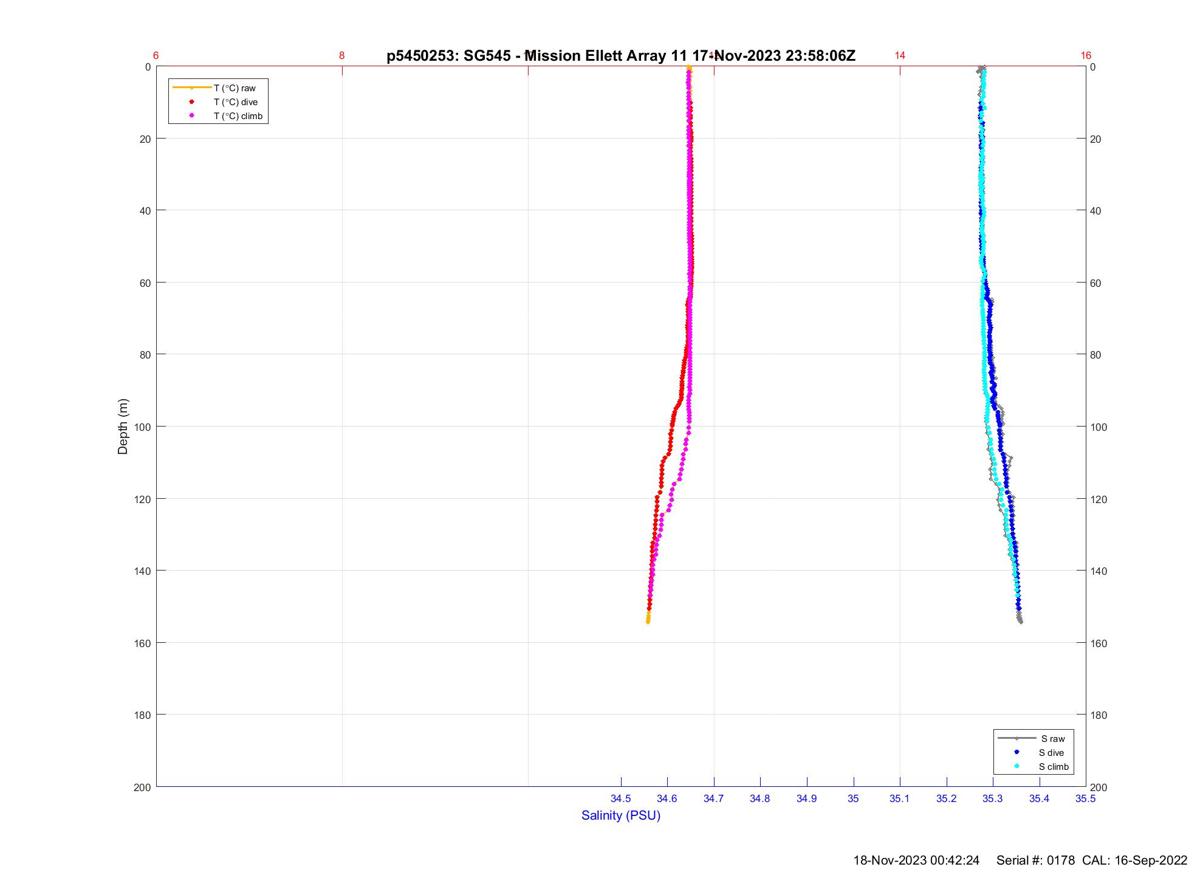Click salinity tick label 35.3

993,798
